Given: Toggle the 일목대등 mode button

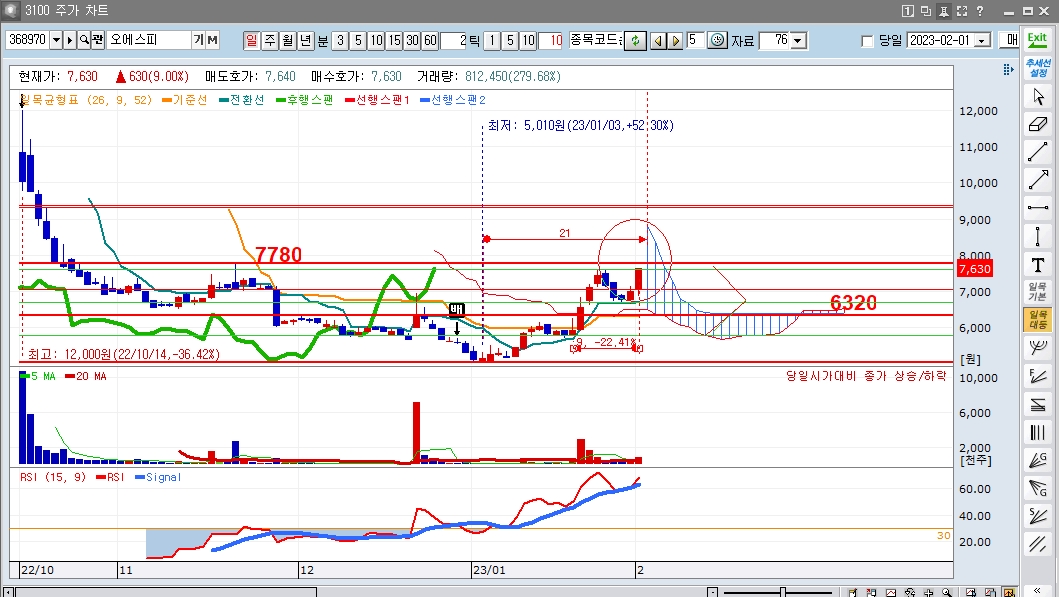Looking at the screenshot, I should point(1038,320).
